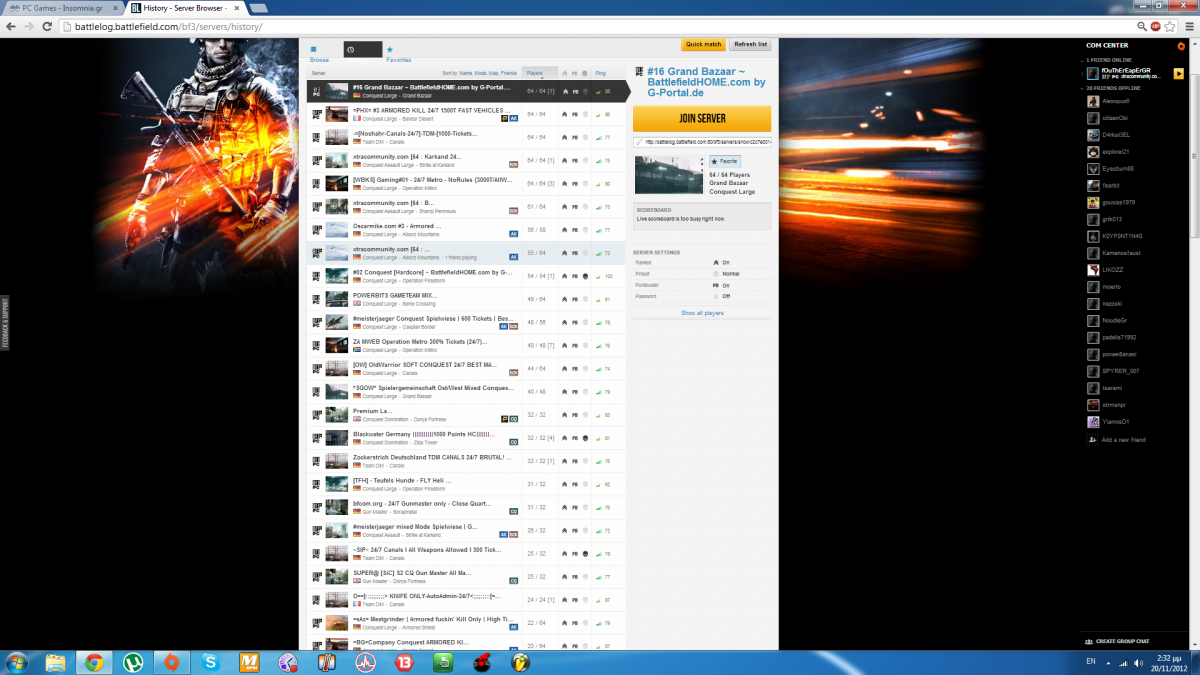
Task: Select Za MWEB Operation Metro 300% Tickets server
Action: coord(468,345)
